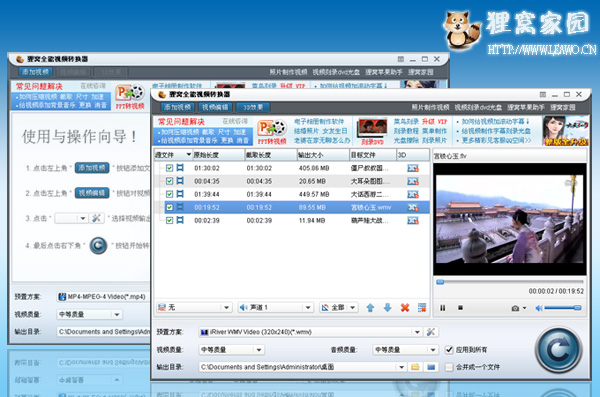This screenshot has width=600, height=397.
Task: Stop the video preview
Action: tap(460, 308)
